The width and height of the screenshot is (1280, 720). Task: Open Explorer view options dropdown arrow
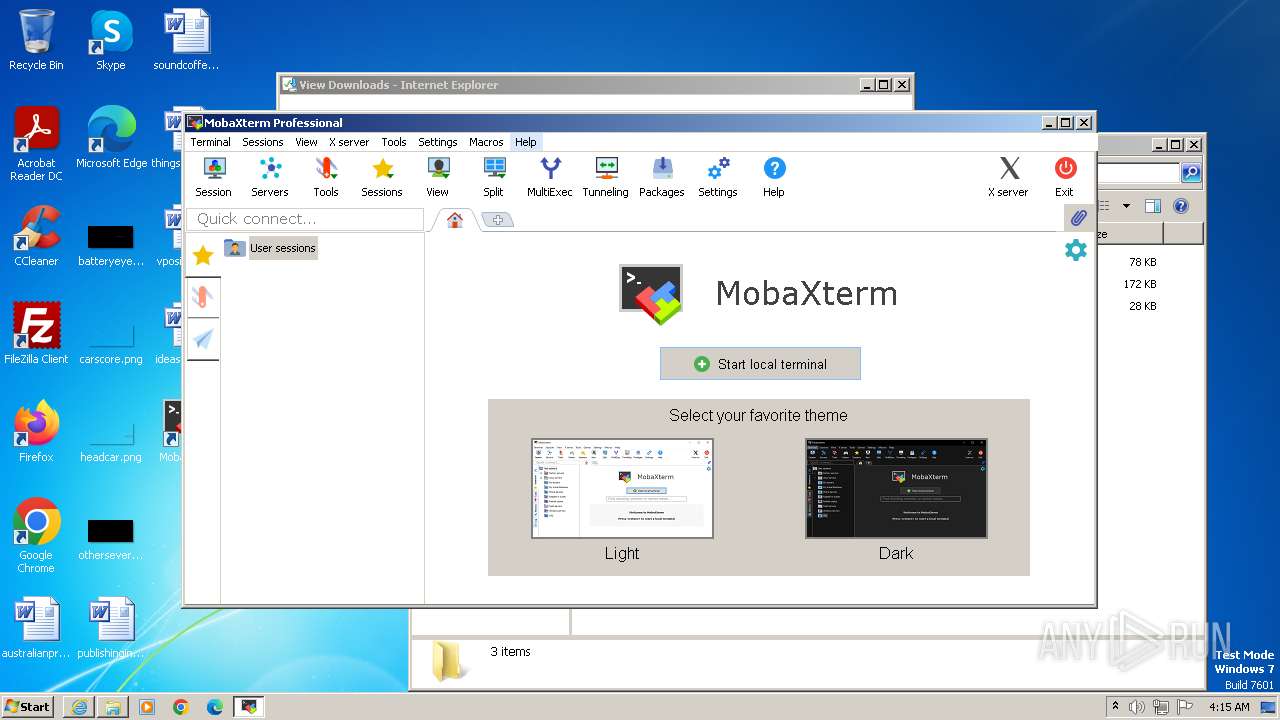tap(1126, 206)
